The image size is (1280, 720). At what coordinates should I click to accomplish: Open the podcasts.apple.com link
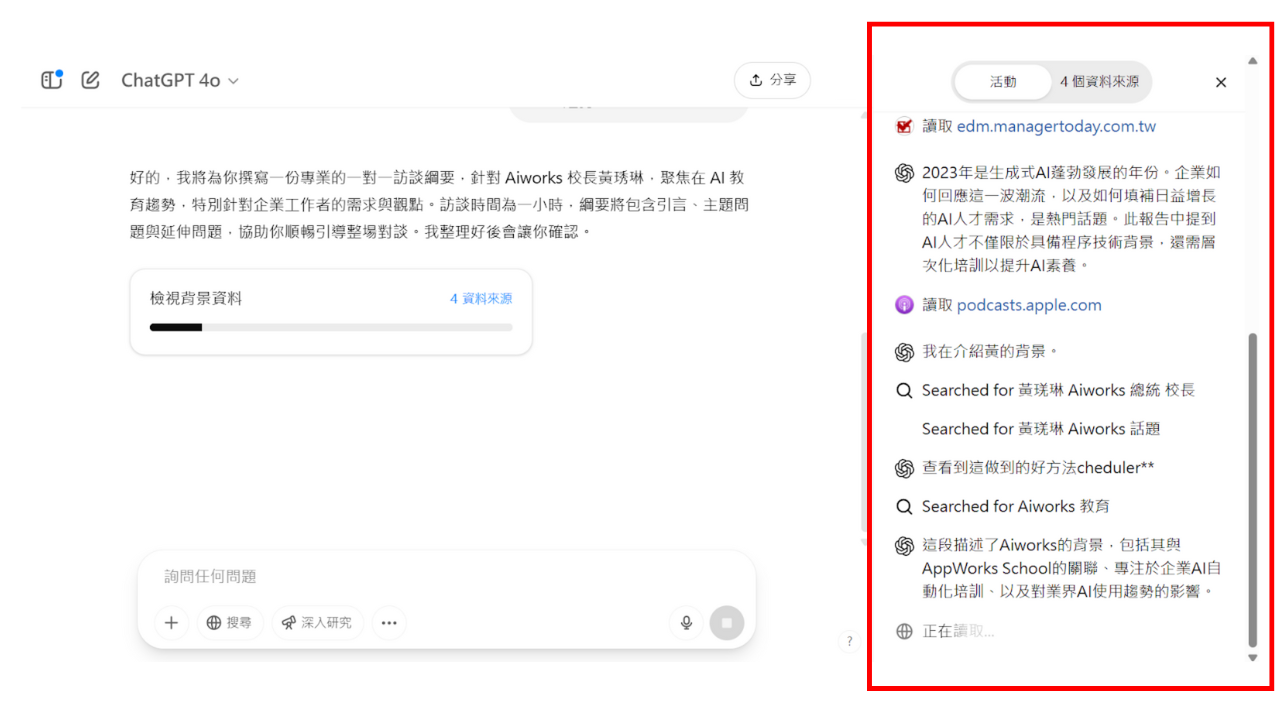coord(1029,305)
